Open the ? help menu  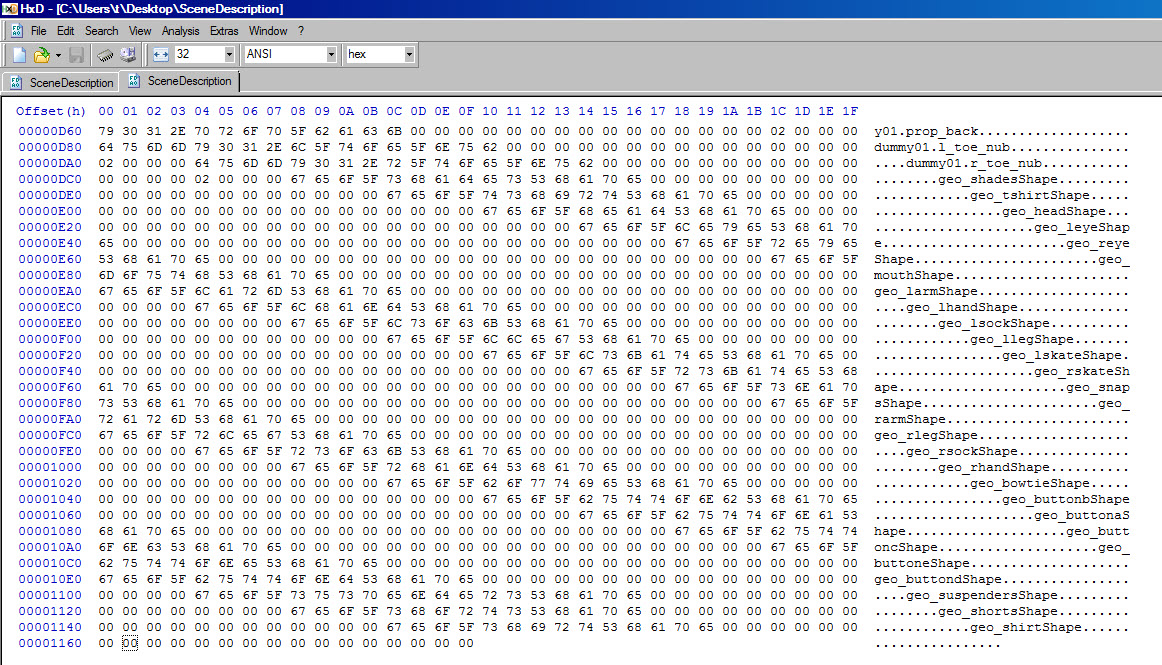[301, 31]
